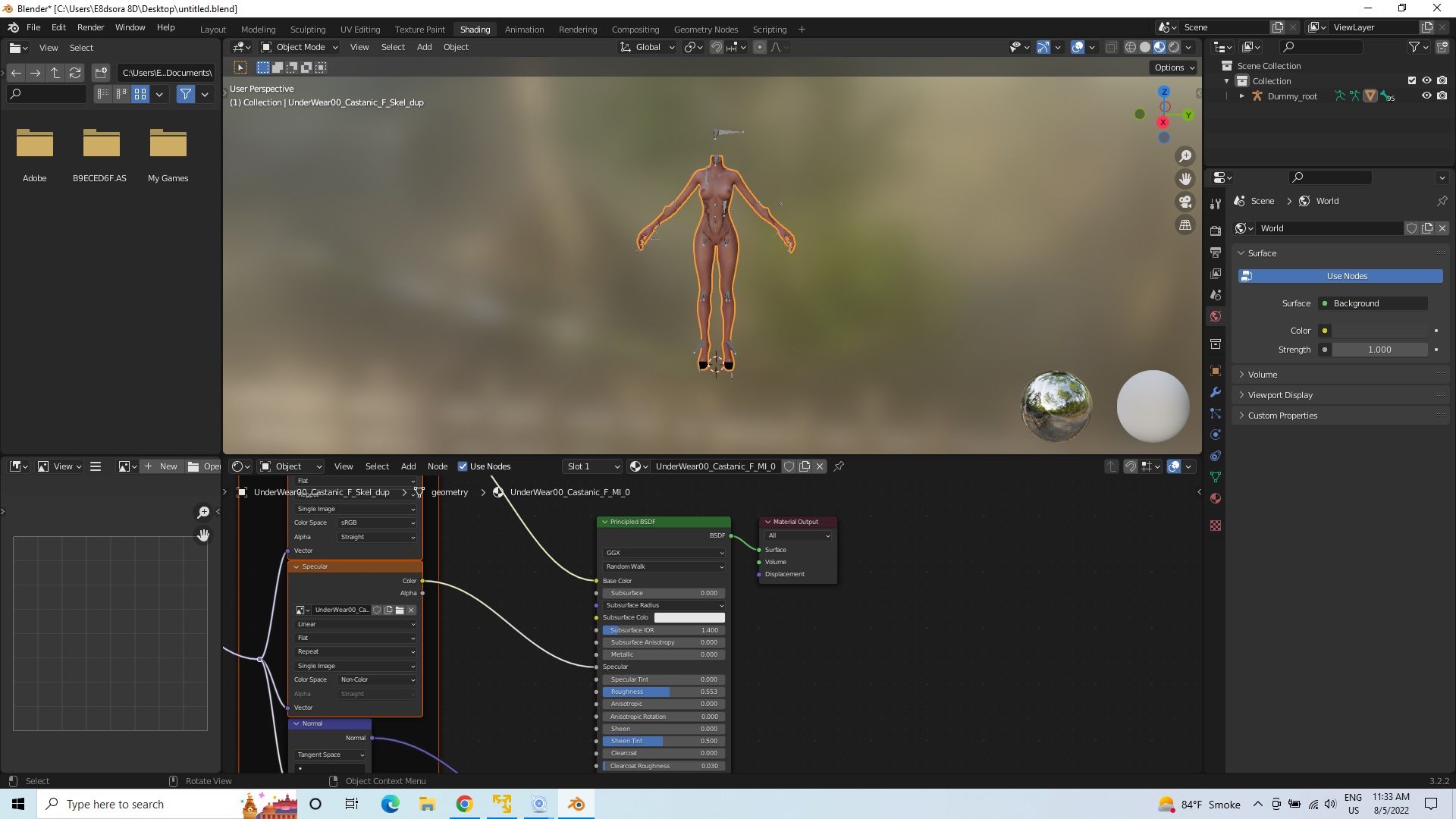Open the Material properties tab icon
The image size is (1456, 819).
[1216, 498]
